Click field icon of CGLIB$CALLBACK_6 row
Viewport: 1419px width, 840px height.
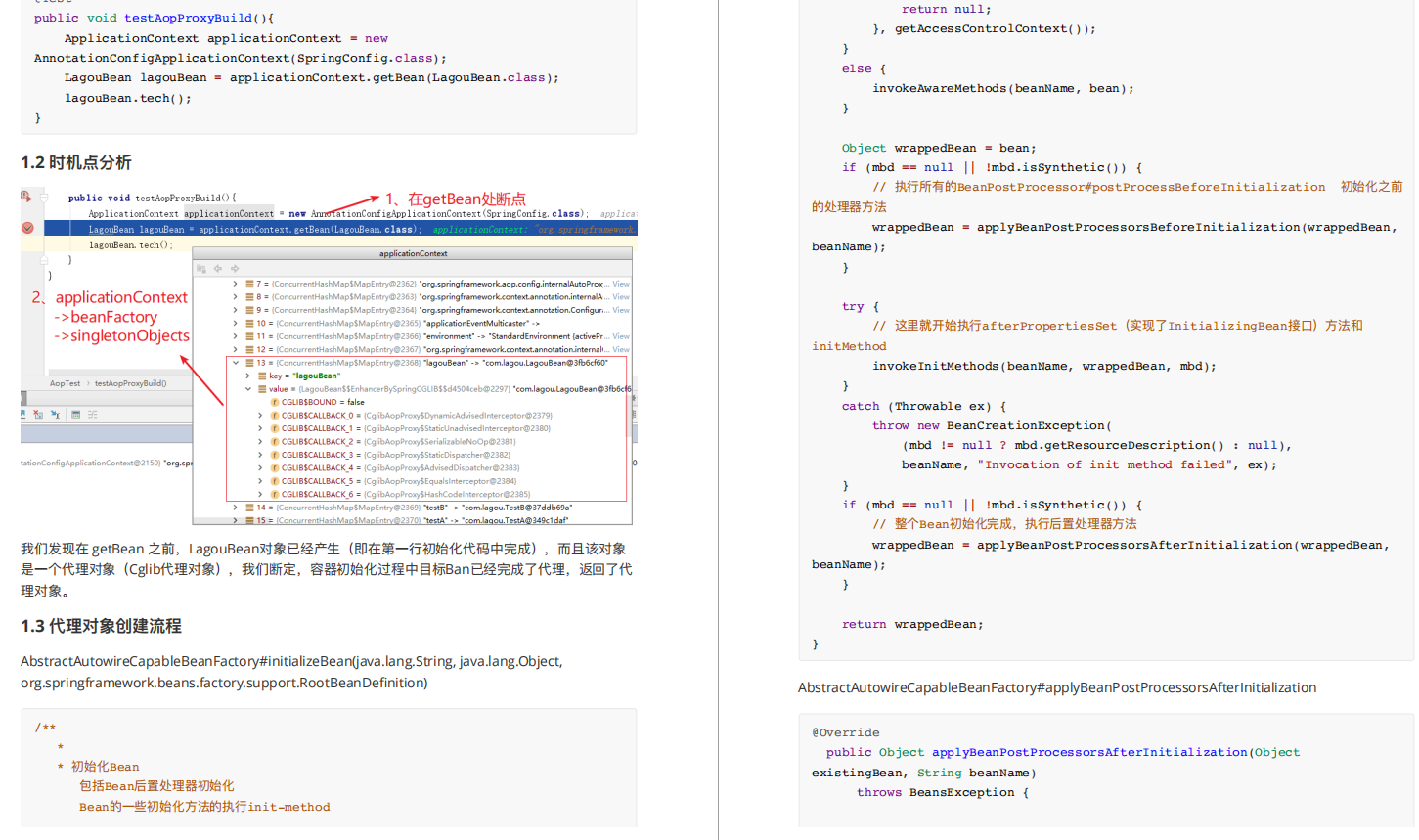[275, 494]
